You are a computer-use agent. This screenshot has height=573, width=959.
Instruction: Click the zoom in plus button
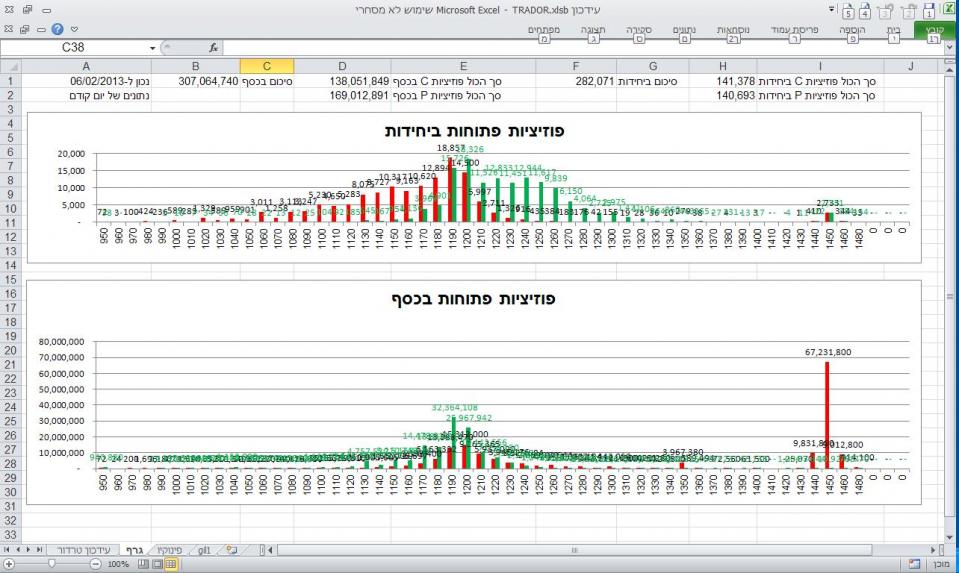point(8,564)
